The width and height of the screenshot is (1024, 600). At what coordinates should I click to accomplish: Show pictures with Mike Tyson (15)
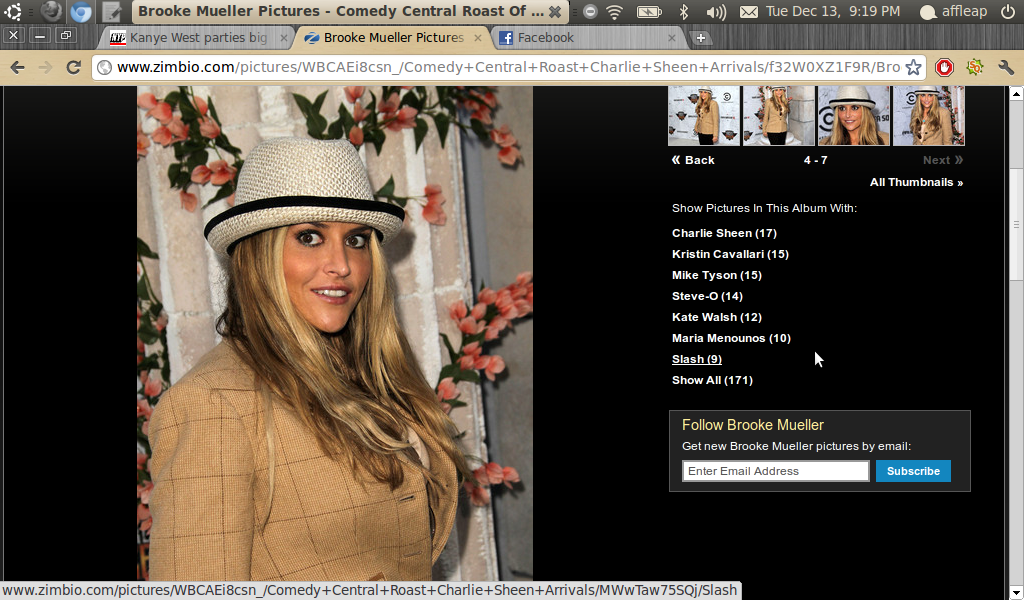[x=716, y=275]
